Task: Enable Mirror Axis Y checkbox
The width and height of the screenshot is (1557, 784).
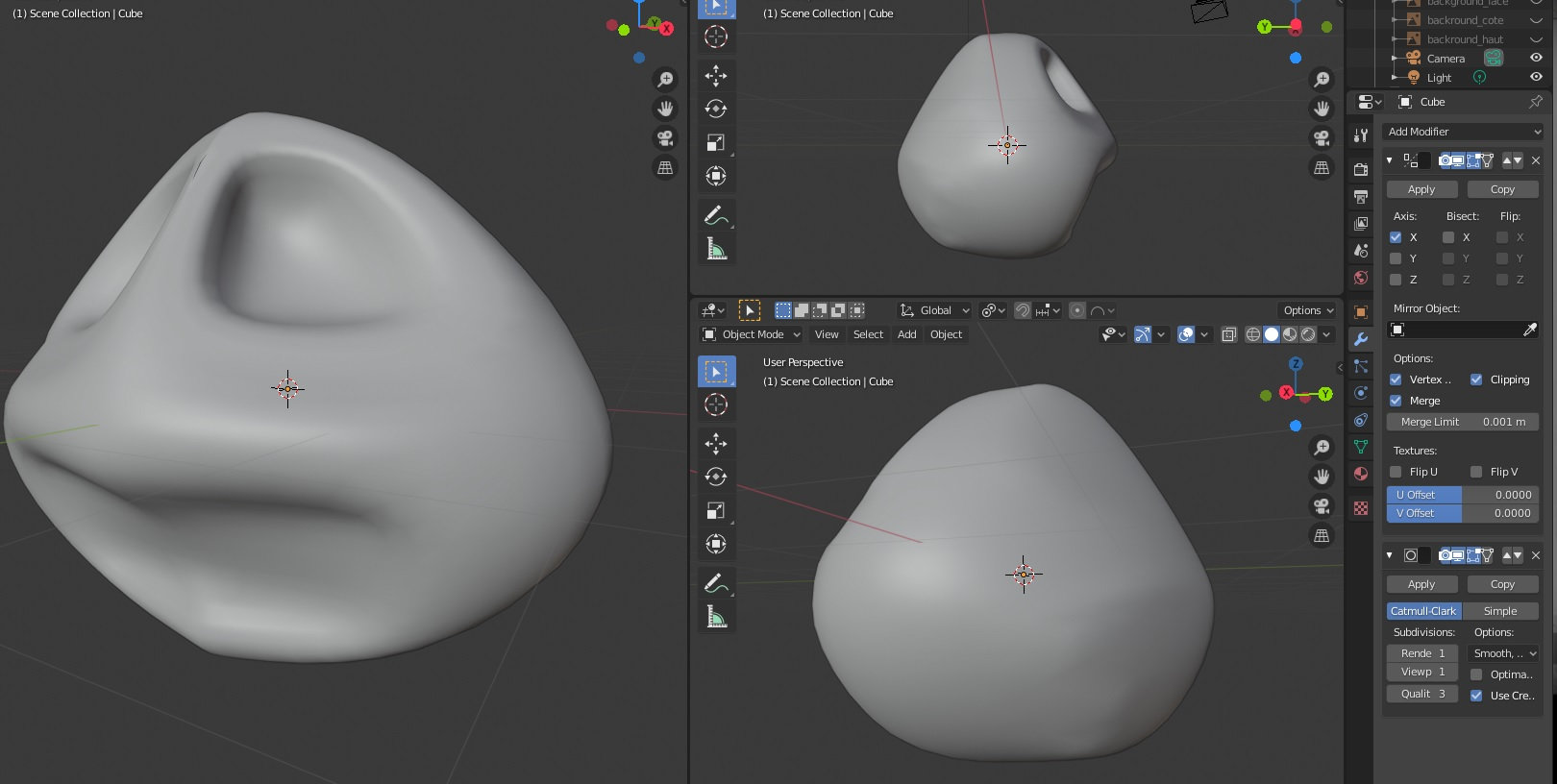Action: tap(1396, 258)
